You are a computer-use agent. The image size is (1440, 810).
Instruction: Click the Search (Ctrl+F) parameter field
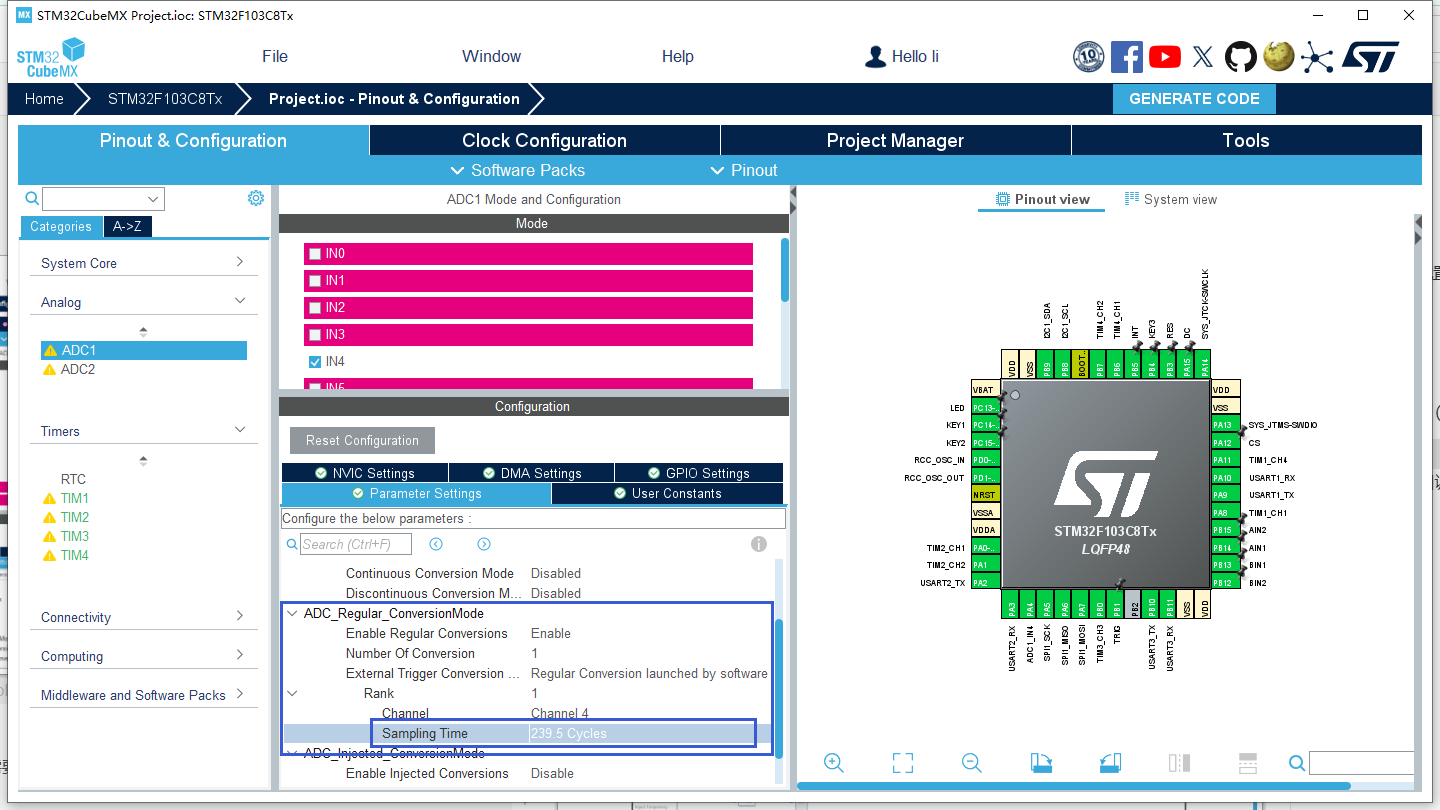(356, 544)
